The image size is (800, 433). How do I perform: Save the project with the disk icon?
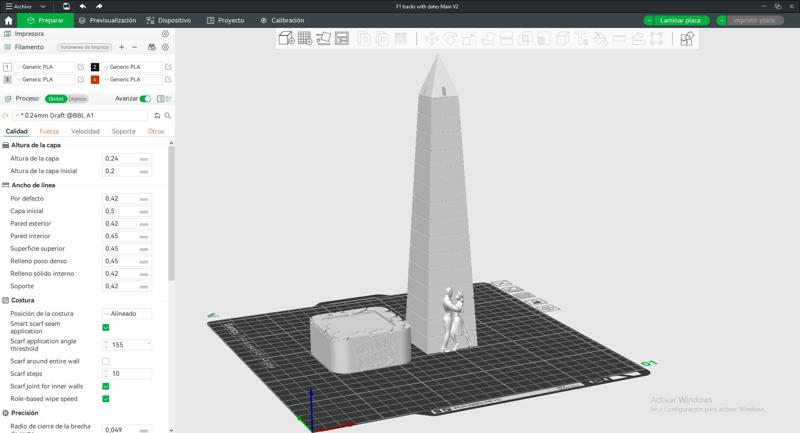[x=66, y=6]
